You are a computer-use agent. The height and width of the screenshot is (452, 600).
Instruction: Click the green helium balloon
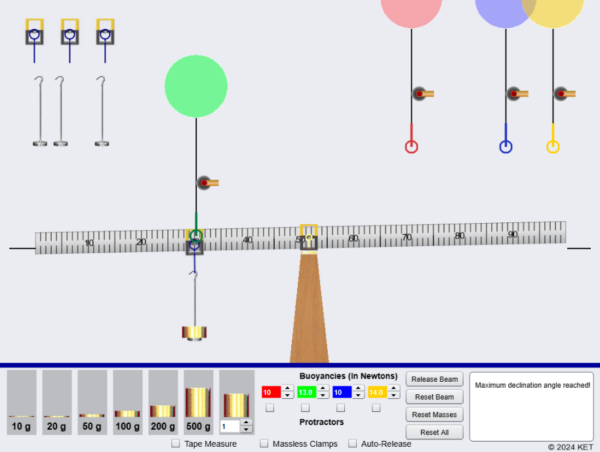196,86
